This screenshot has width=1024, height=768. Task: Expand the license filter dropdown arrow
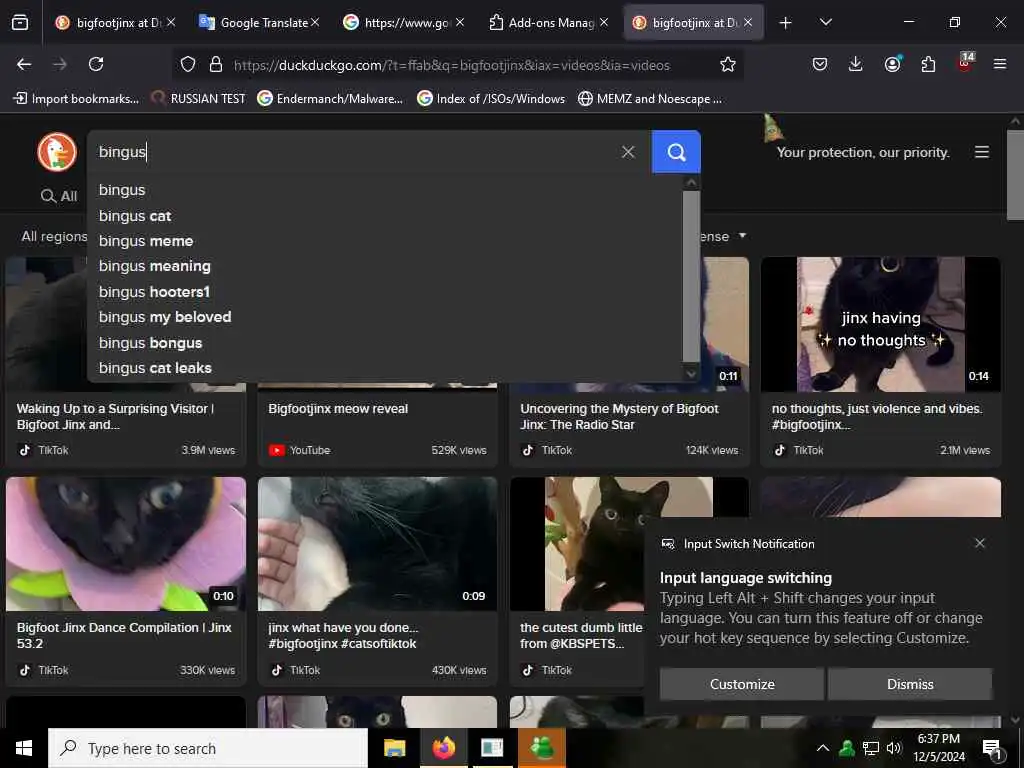tap(743, 236)
